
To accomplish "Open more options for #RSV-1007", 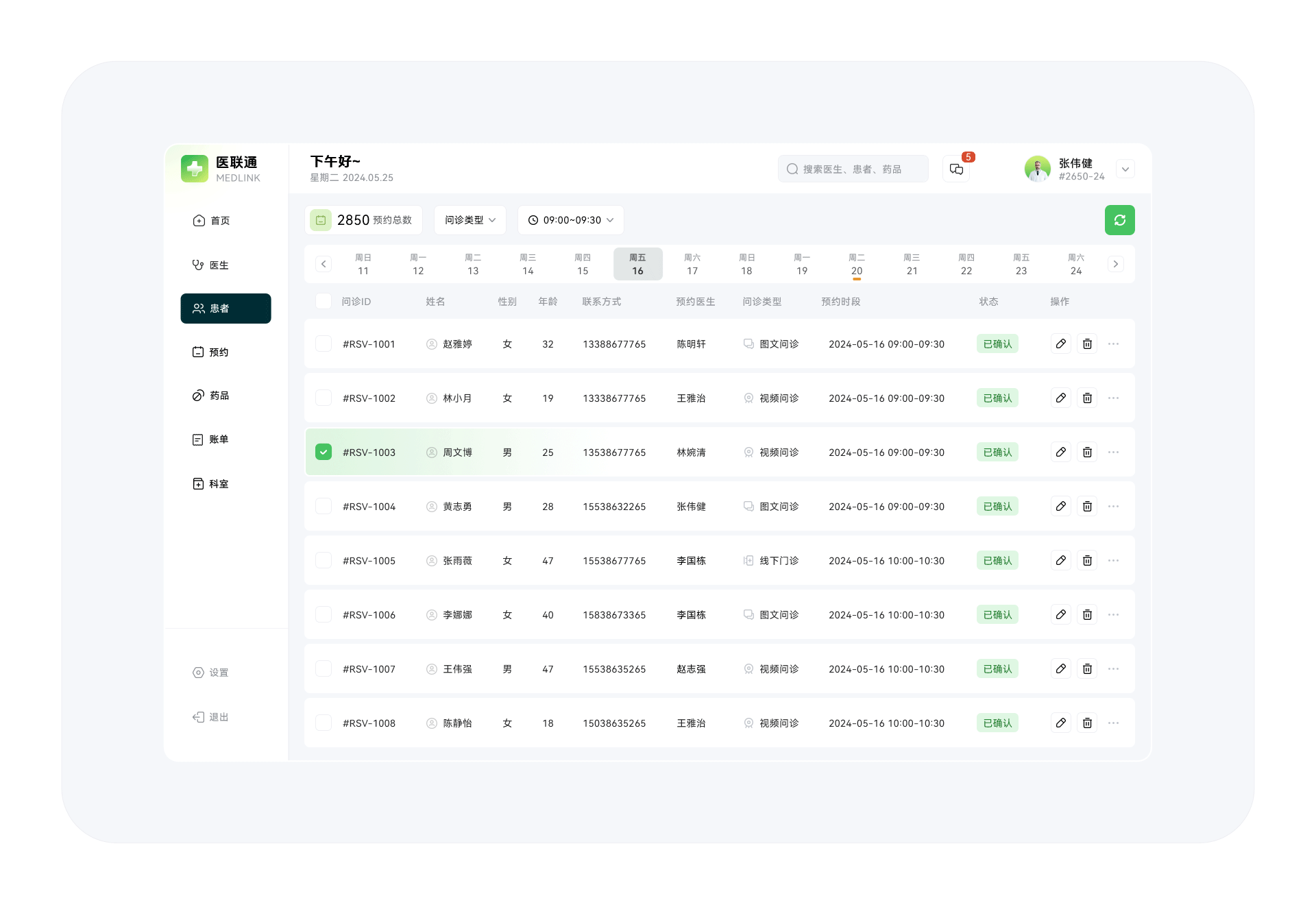I will coord(1113,668).
